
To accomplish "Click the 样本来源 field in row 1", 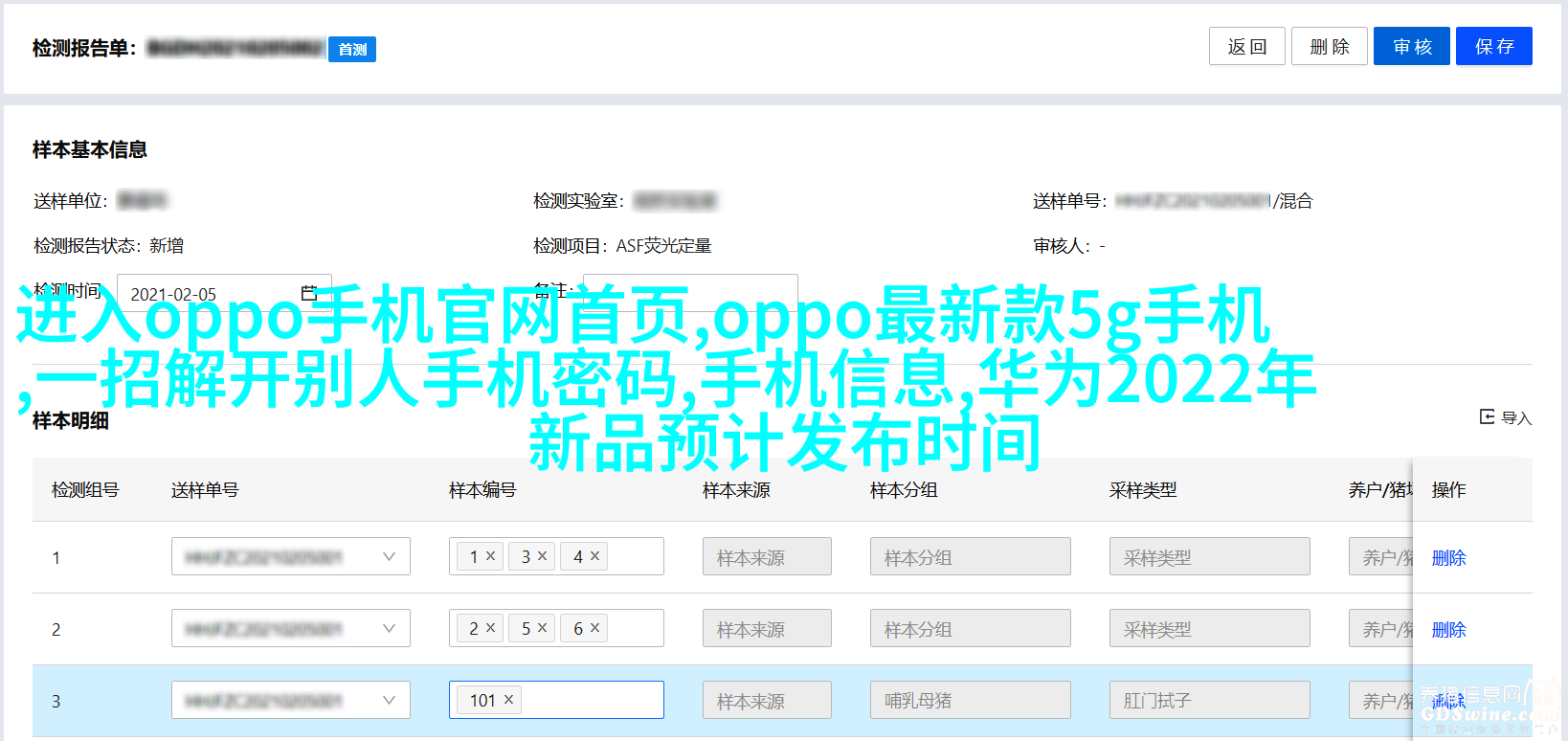I will tap(767, 556).
